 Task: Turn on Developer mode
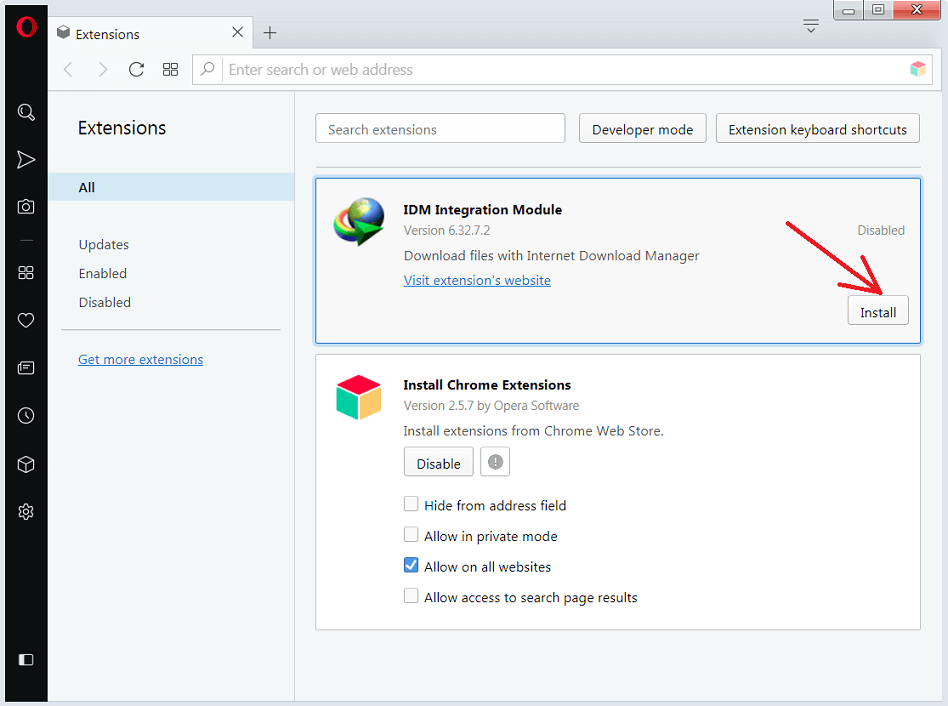click(x=642, y=129)
